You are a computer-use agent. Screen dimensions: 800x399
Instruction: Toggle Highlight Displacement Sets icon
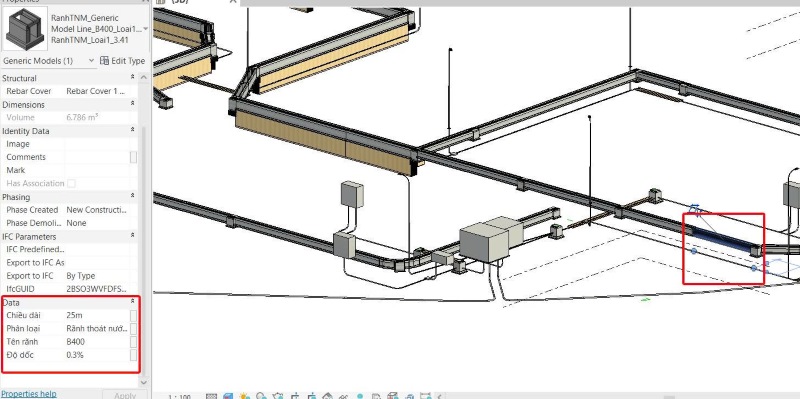[410, 396]
